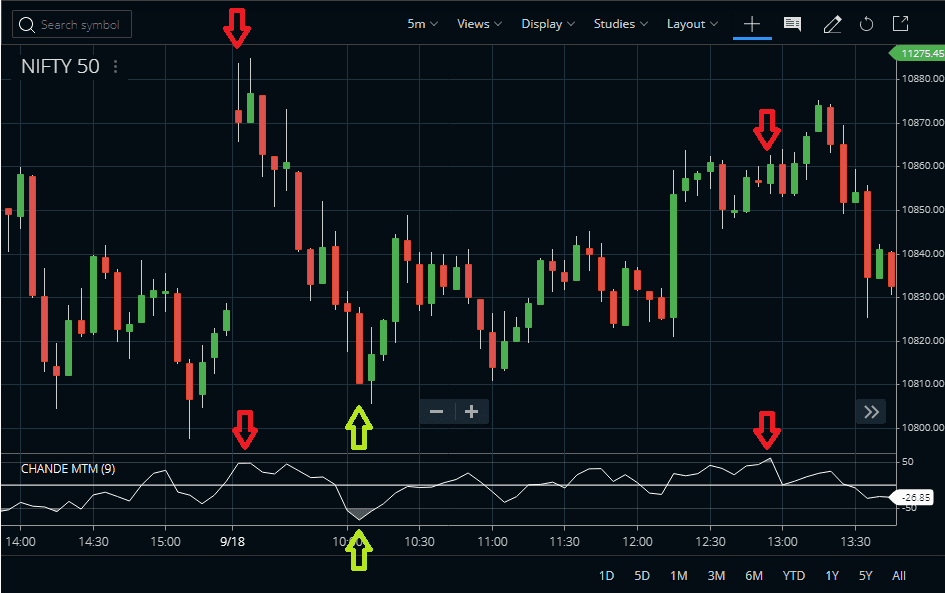Viewport: 945px width, 593px height.
Task: Click the 10800.00 price axis label
Action: coord(922,427)
